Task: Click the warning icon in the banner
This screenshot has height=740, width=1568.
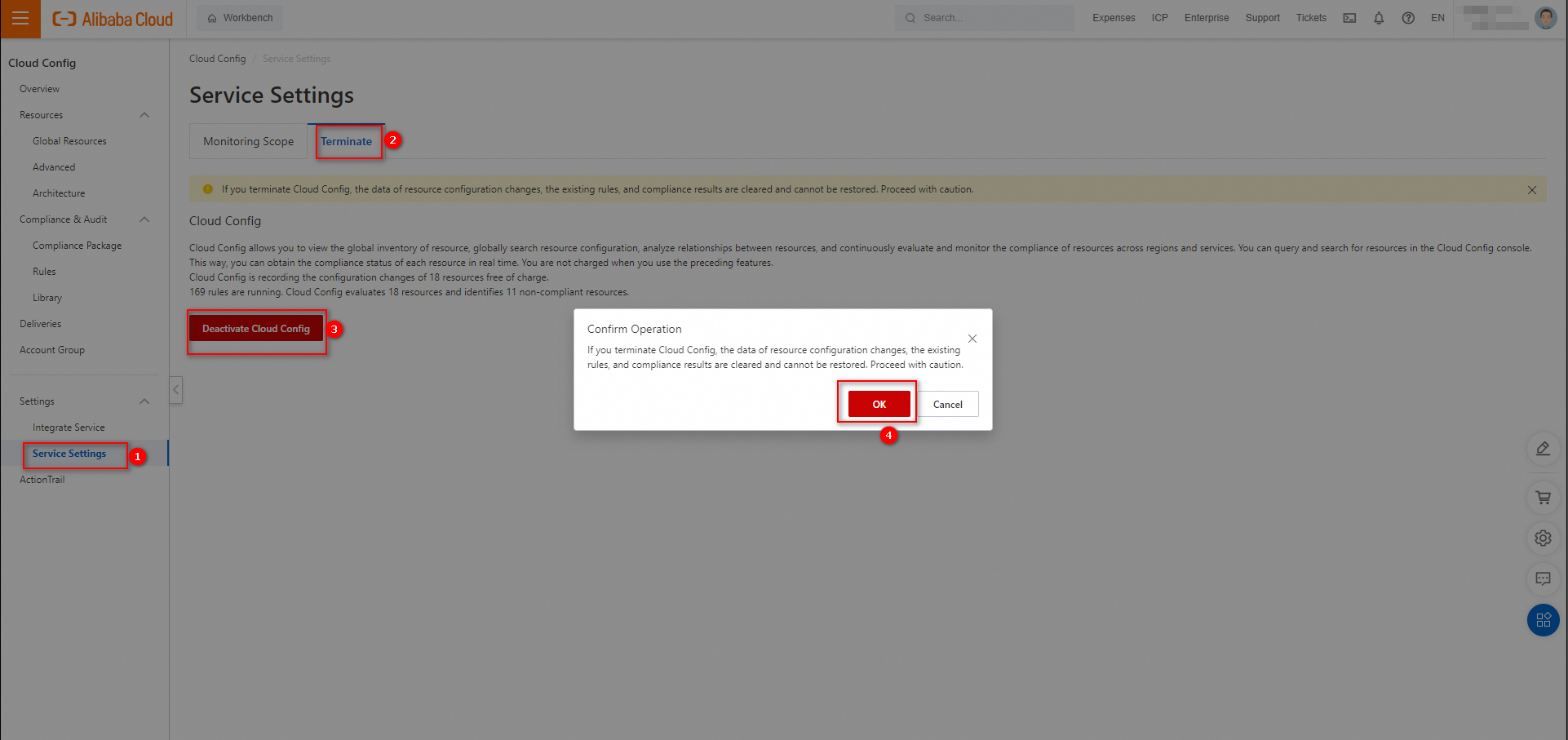Action: pyautogui.click(x=207, y=189)
